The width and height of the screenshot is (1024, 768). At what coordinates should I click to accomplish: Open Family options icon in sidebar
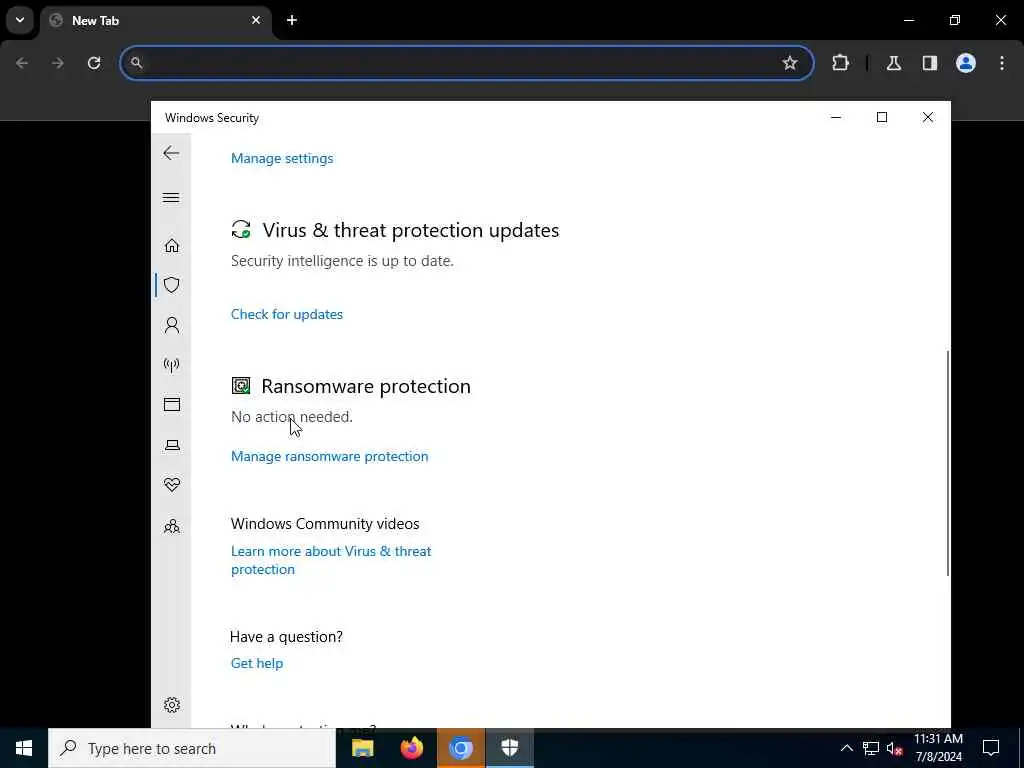tap(172, 526)
